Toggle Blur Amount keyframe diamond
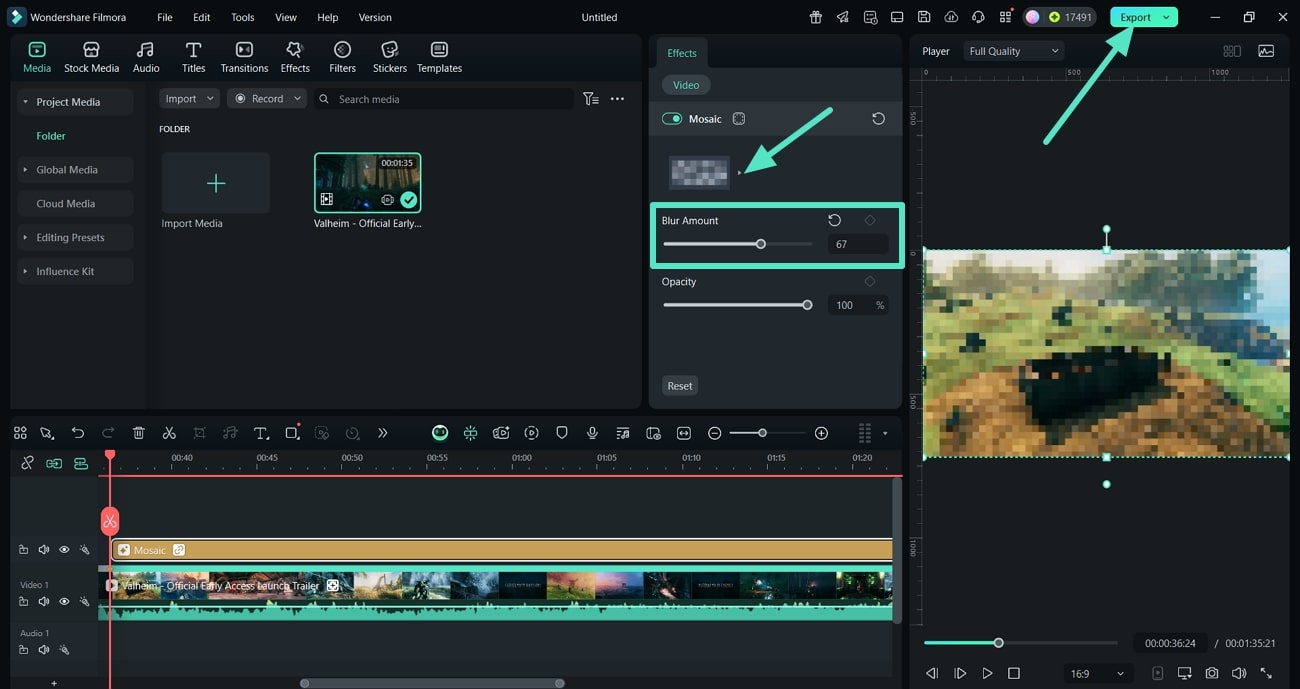 (869, 220)
